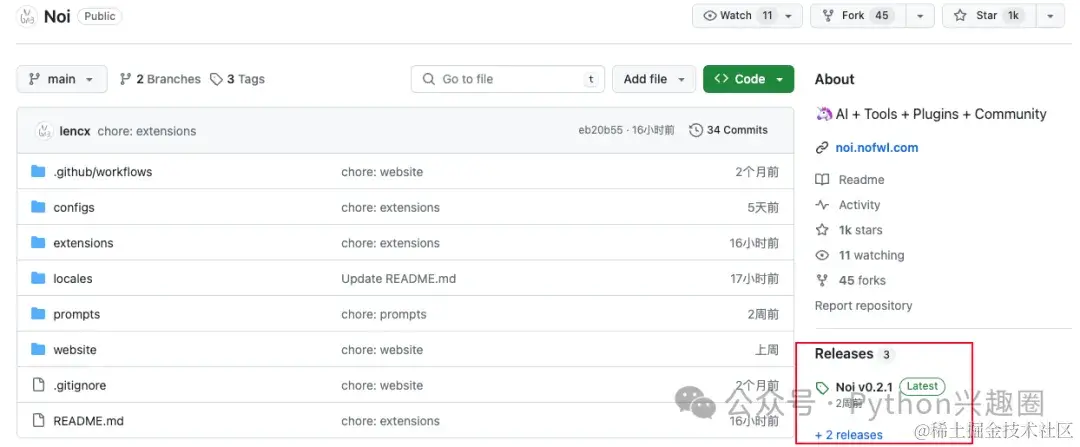Click the link chain icon beside noi.nofwl.com
This screenshot has height=447, width=1080.
point(822,147)
